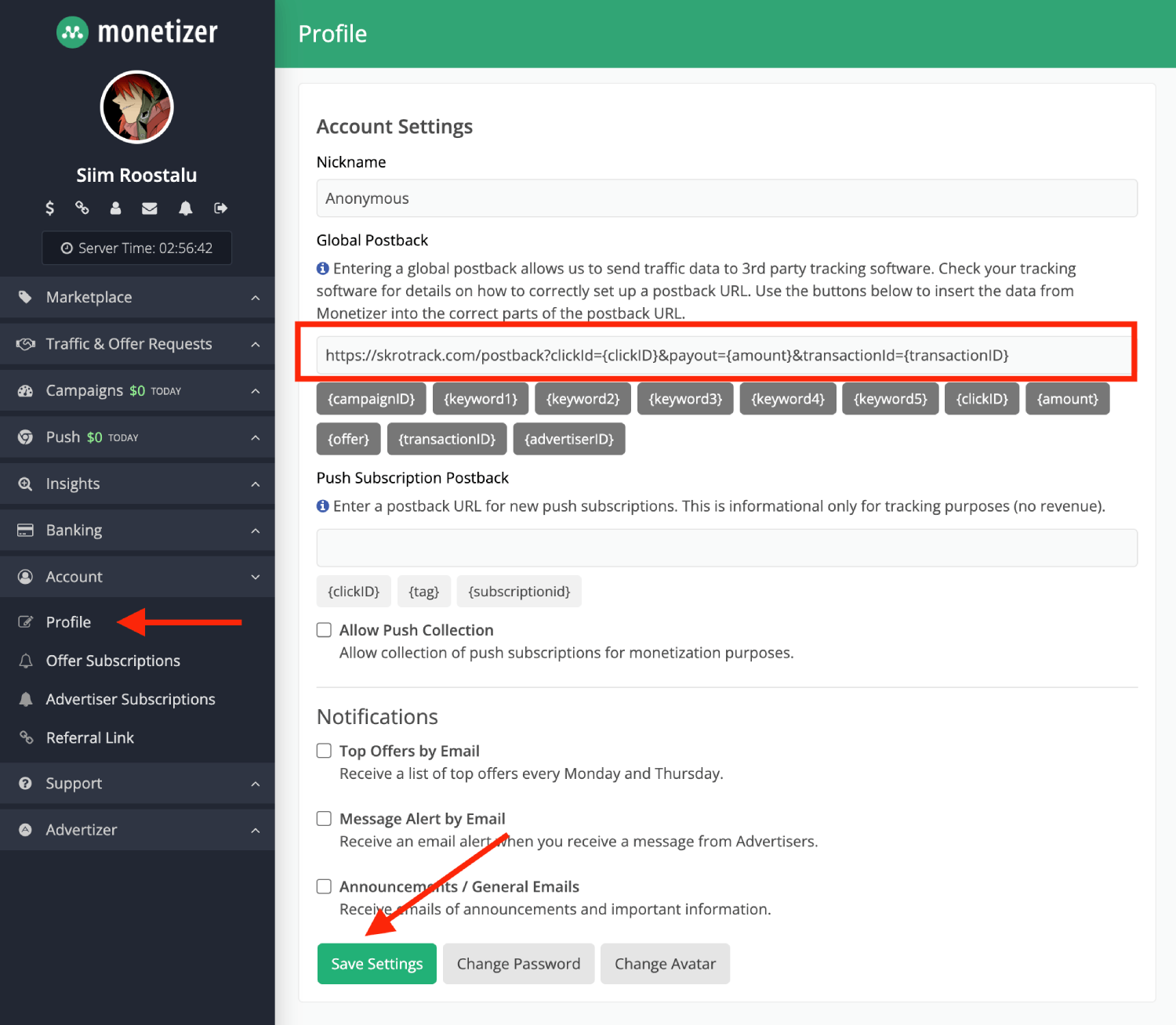The image size is (1176, 1025).
Task: Check Announcements / General Emails box
Action: point(324,886)
